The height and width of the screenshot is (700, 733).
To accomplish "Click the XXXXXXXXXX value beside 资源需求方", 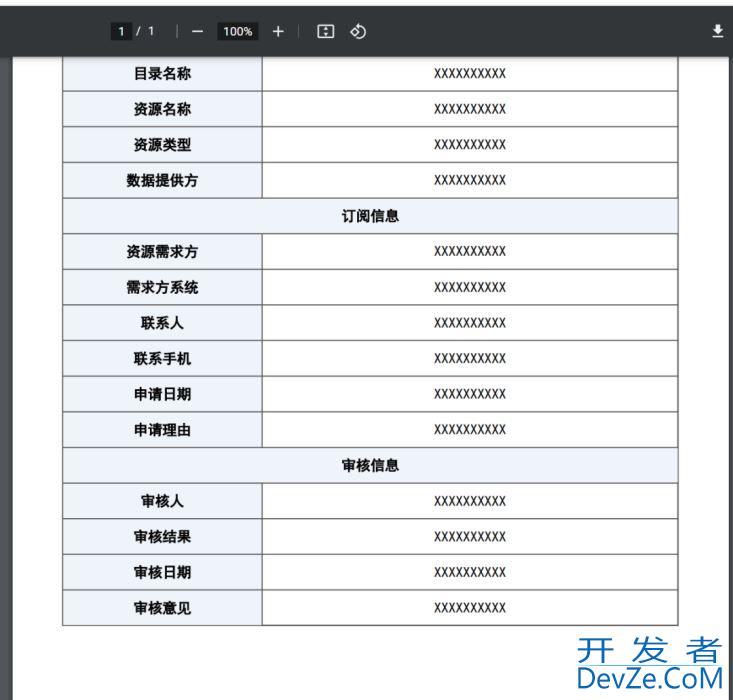I will pos(470,251).
